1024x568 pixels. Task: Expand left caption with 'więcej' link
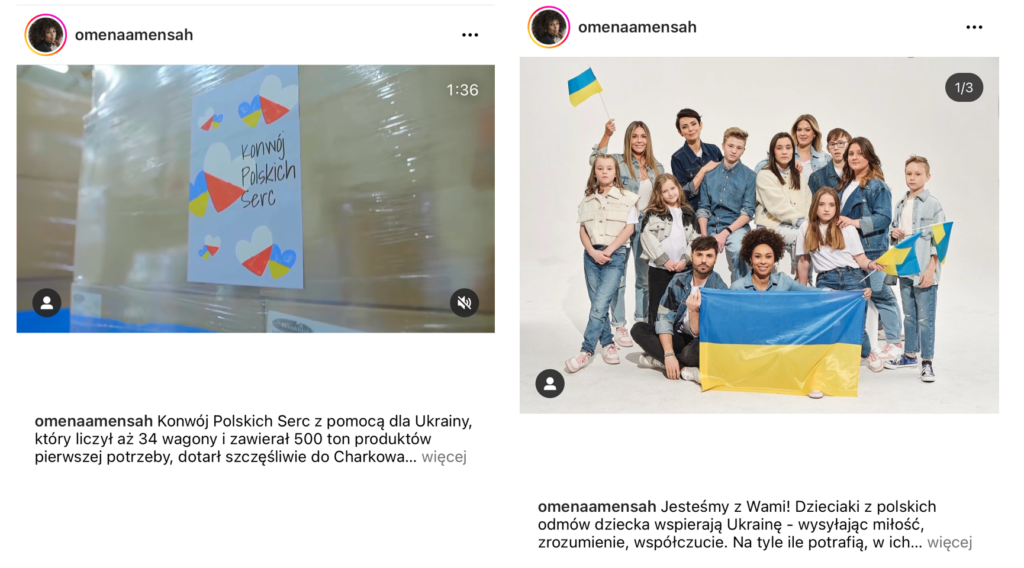[444, 457]
